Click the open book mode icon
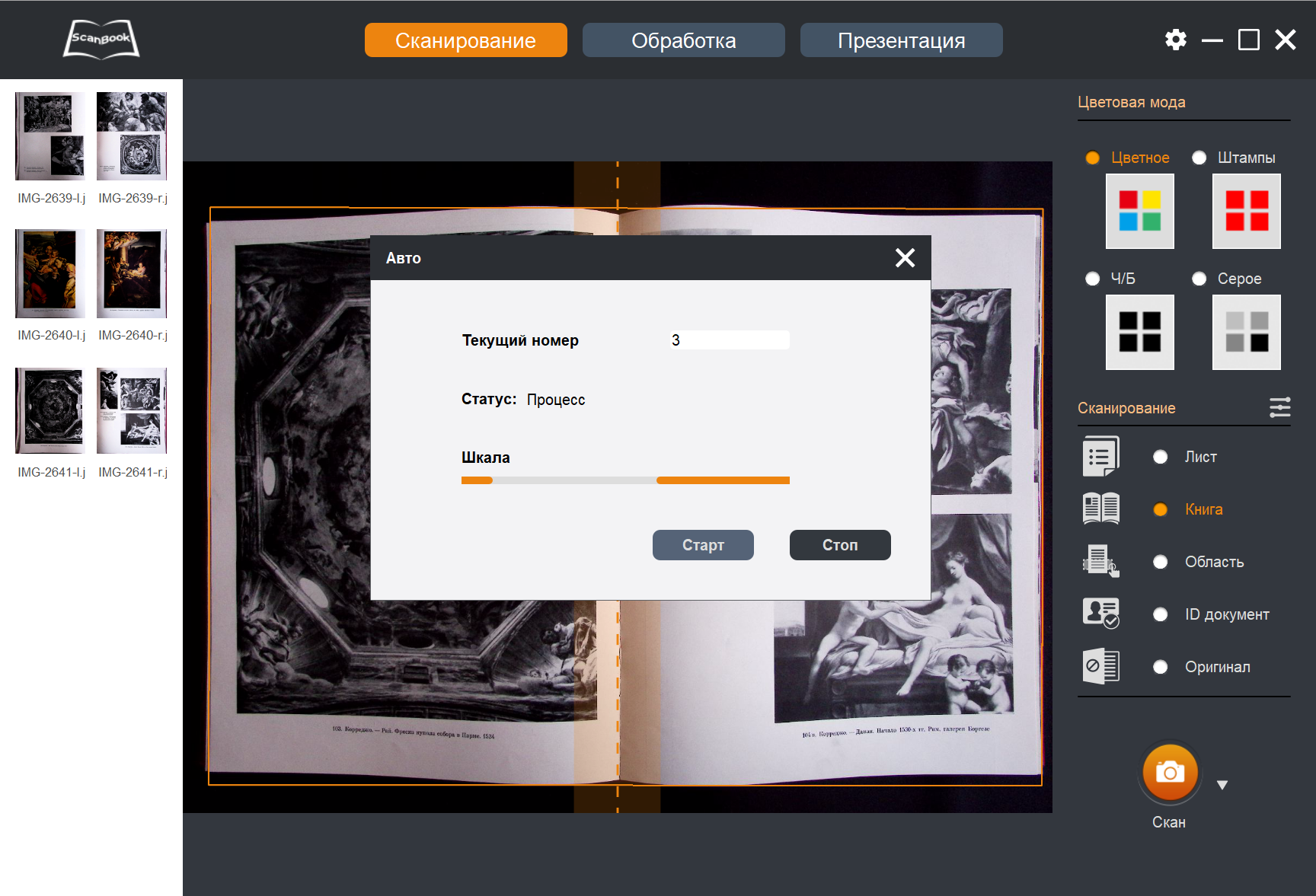 (x=1101, y=509)
